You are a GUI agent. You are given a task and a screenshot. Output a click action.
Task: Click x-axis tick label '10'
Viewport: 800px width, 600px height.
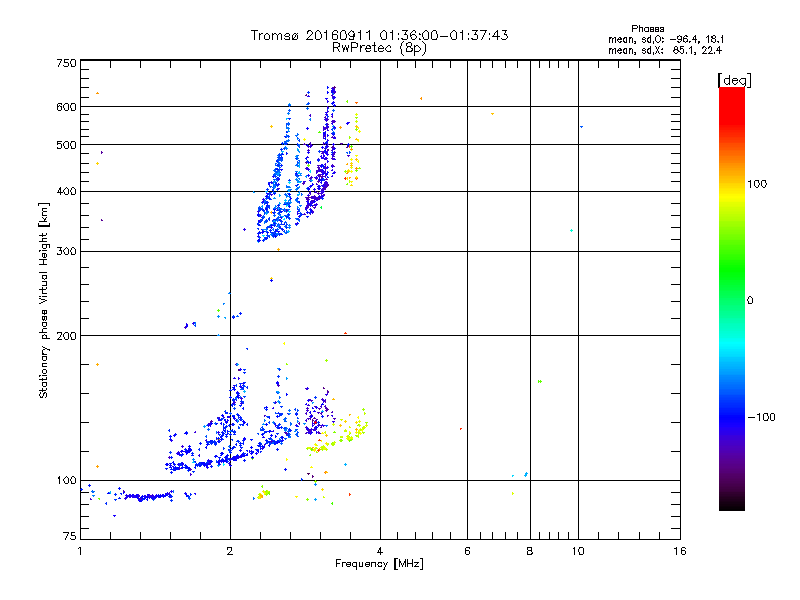(x=578, y=551)
